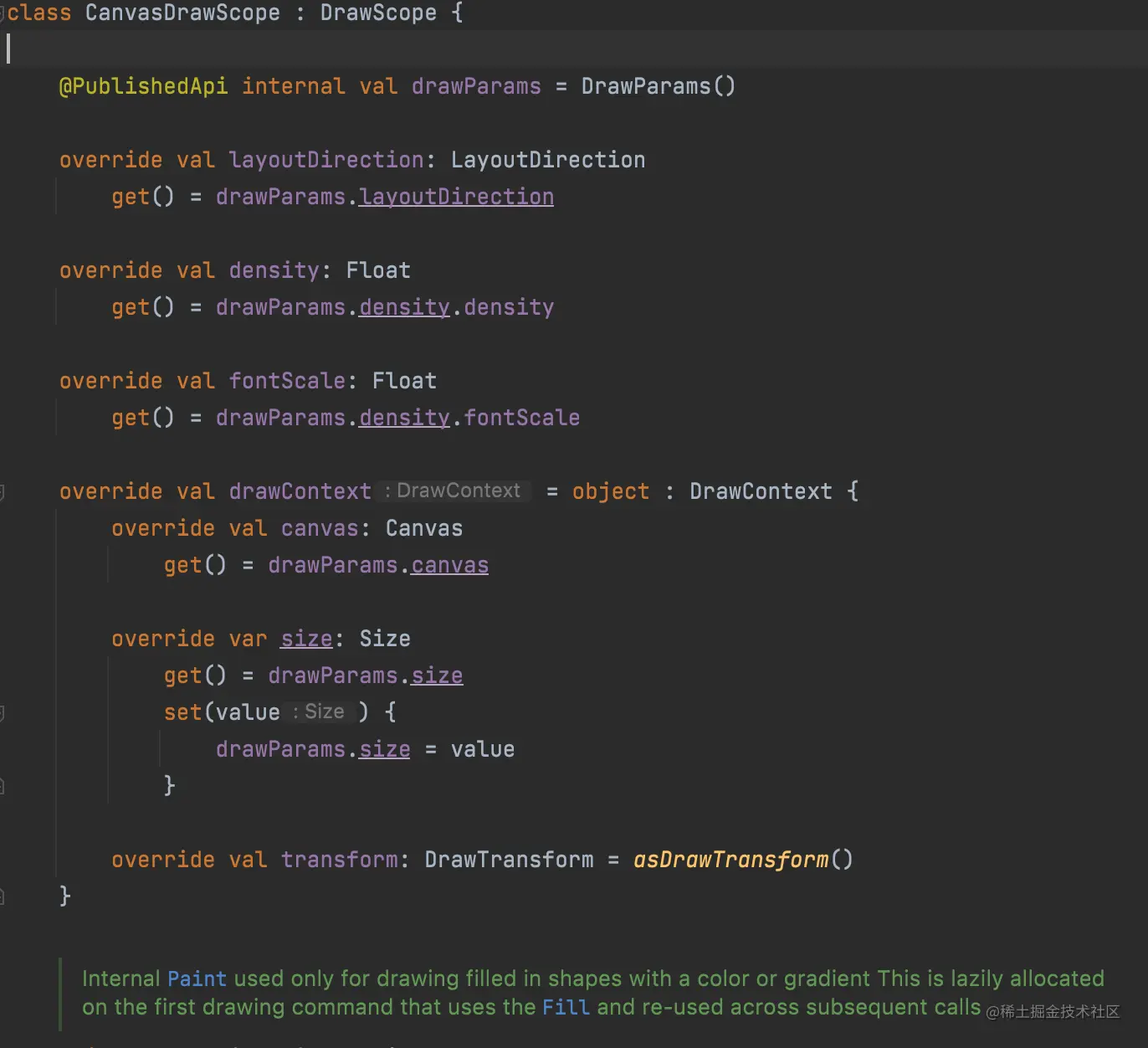Click the internal keyword

(293, 86)
